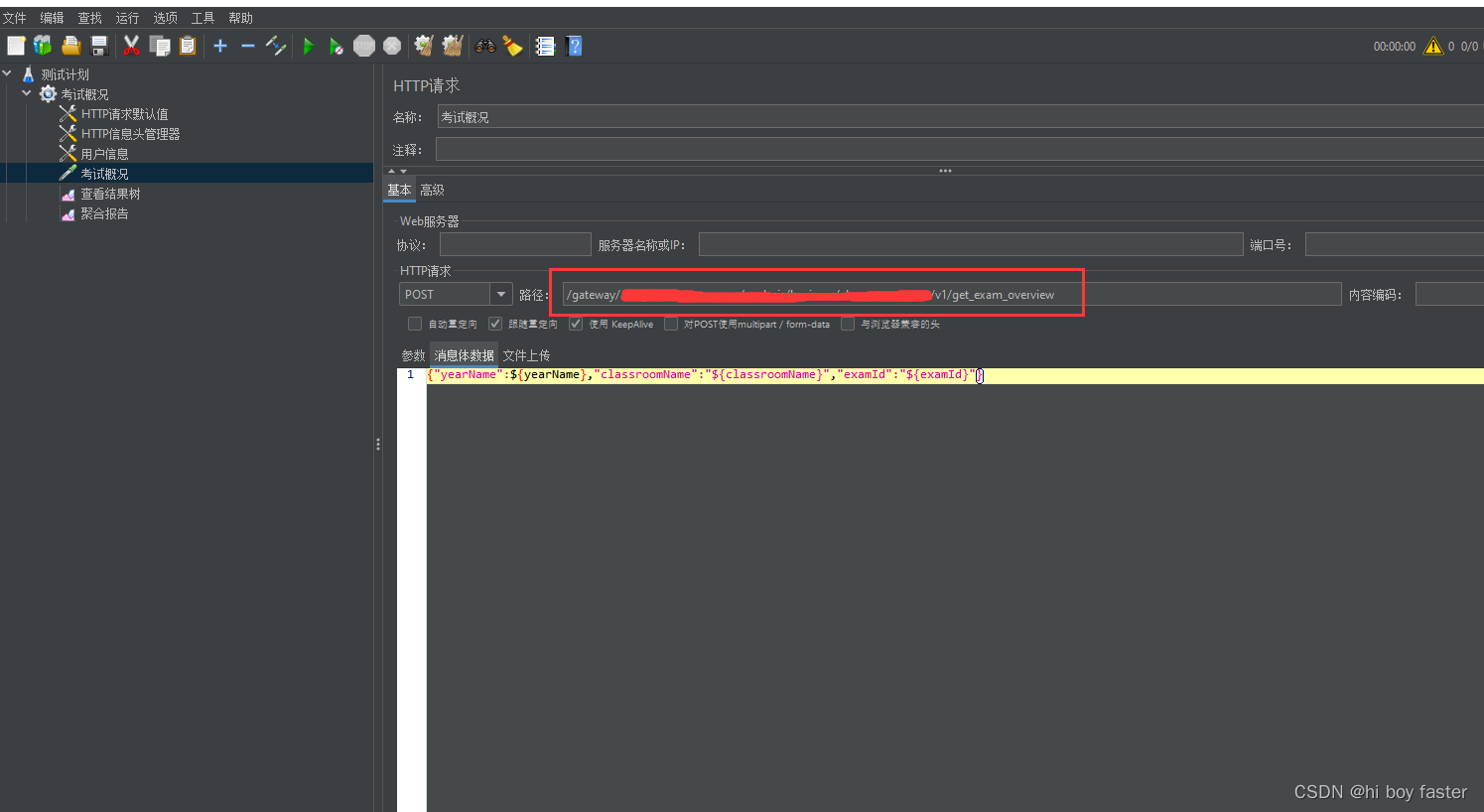Switch to the 参数 tab

[x=413, y=355]
